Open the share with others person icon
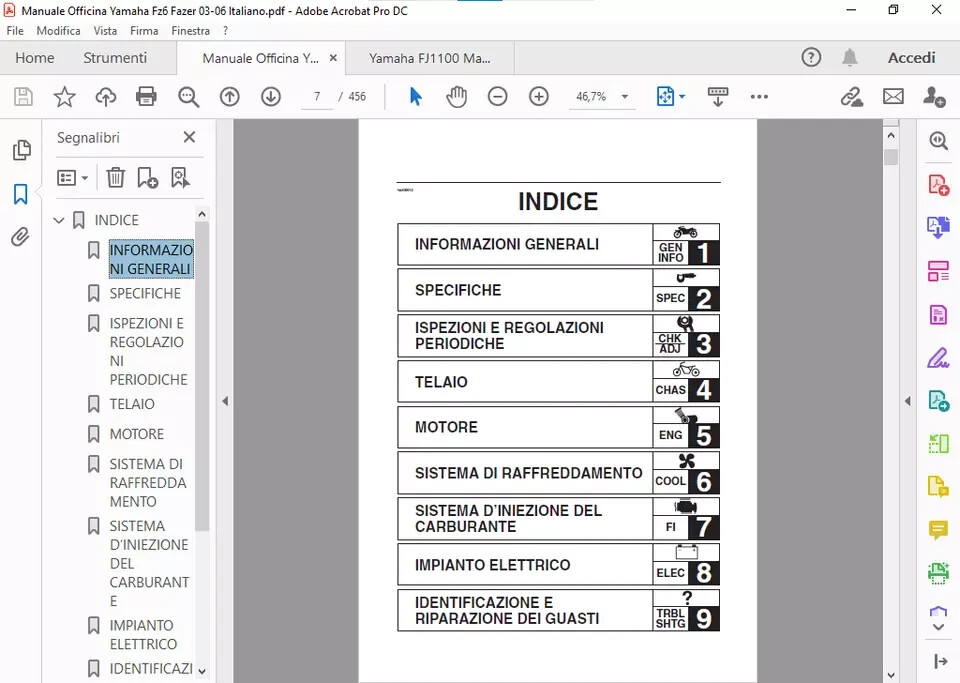The height and width of the screenshot is (683, 960). (x=934, y=97)
